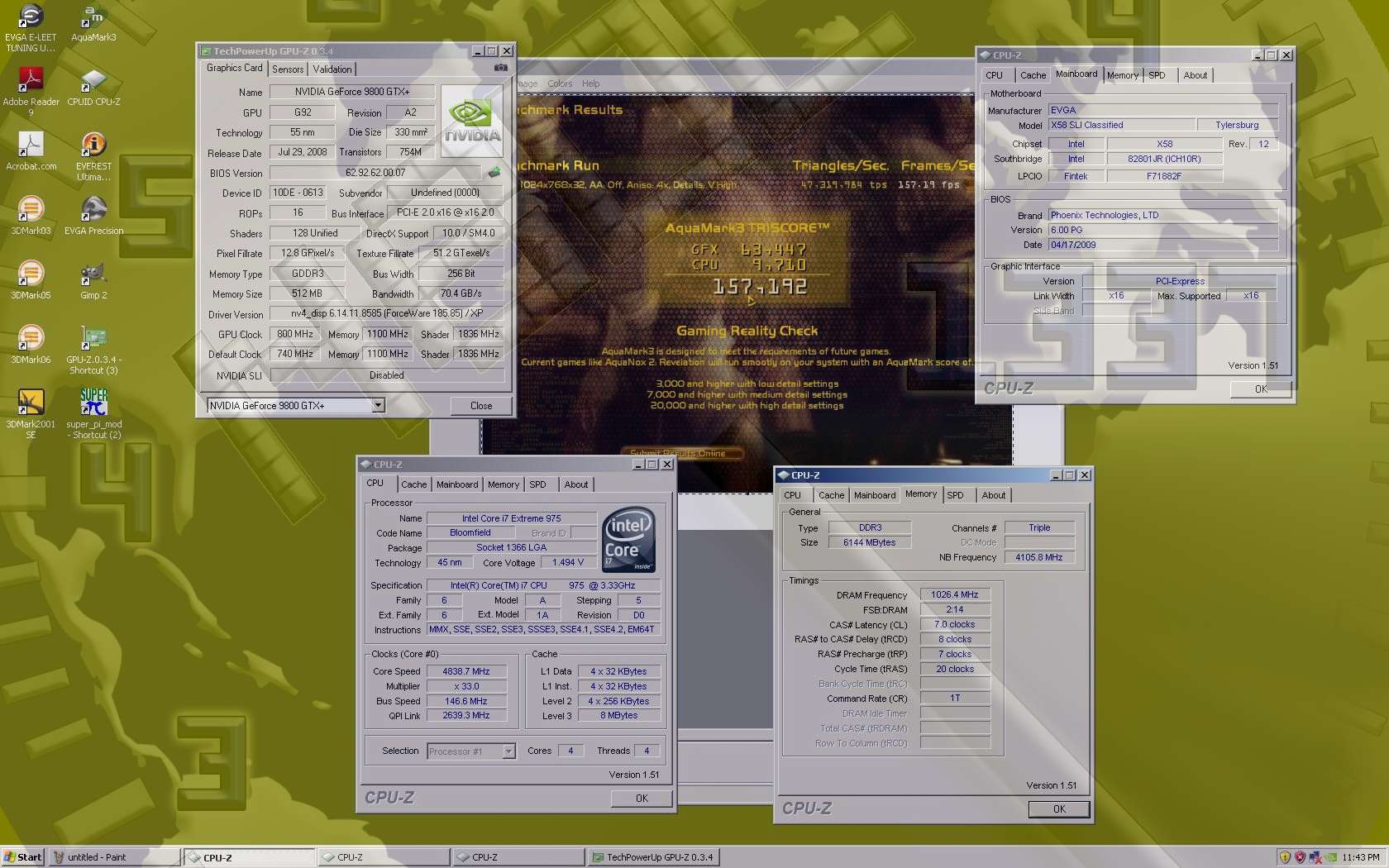
Task: Launch EVGA Precision desktop icon
Action: (x=93, y=217)
